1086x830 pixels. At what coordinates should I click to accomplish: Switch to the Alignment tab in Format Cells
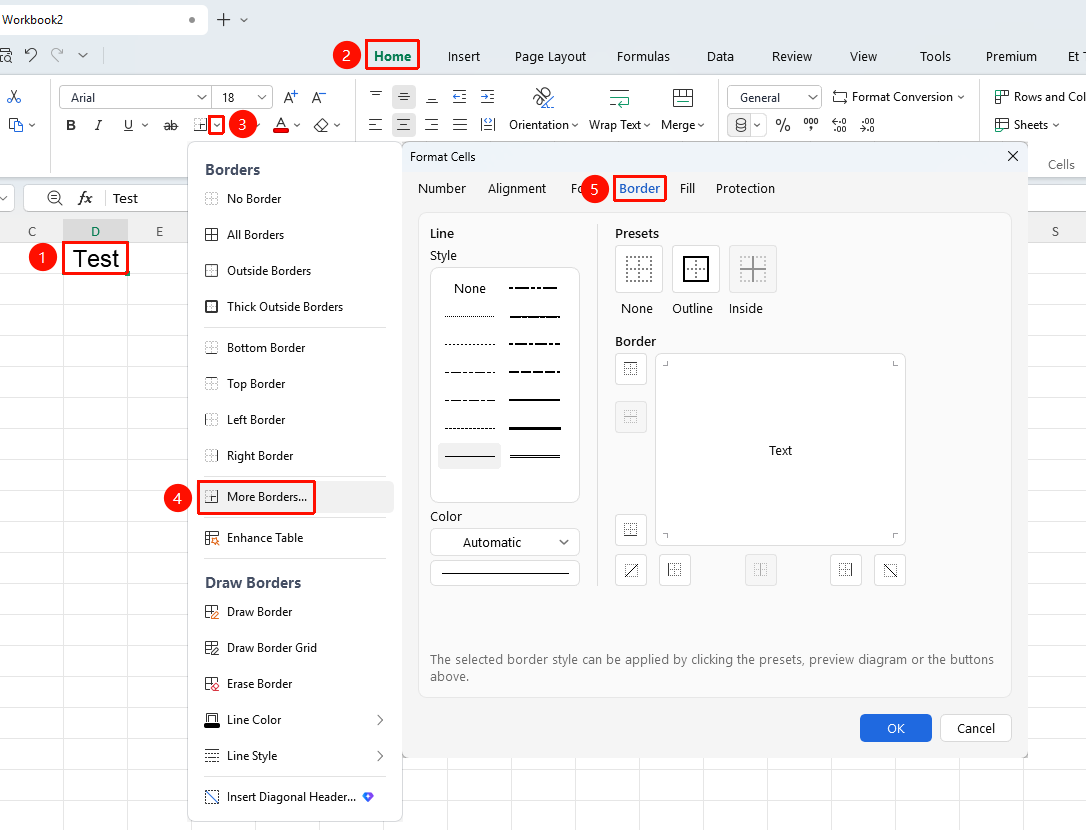(x=517, y=188)
